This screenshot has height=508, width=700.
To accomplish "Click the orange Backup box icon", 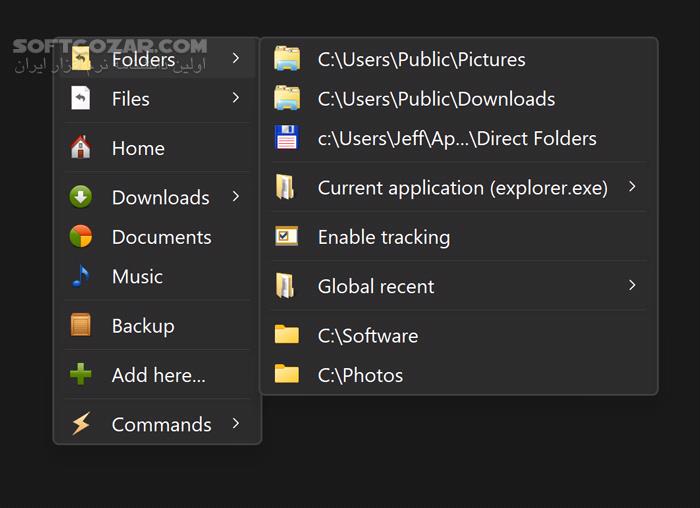I will point(81,325).
